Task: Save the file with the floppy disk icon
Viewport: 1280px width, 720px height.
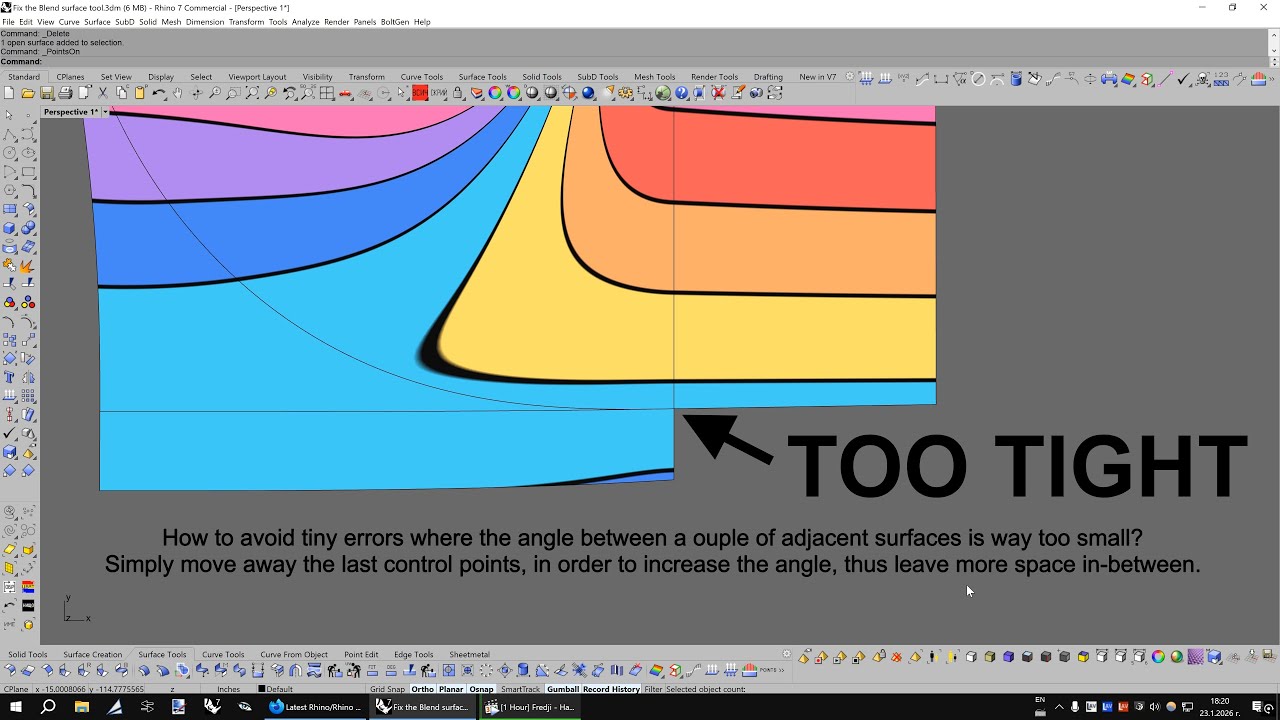Action: (x=46, y=93)
